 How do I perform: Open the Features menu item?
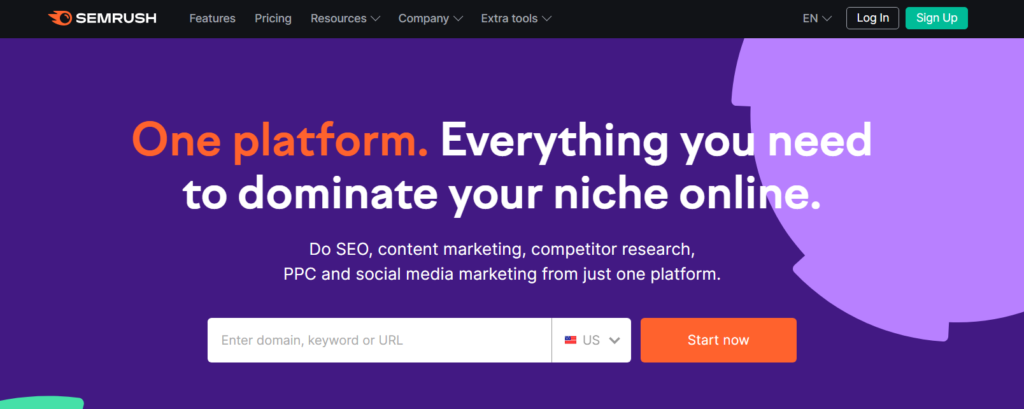pos(212,18)
